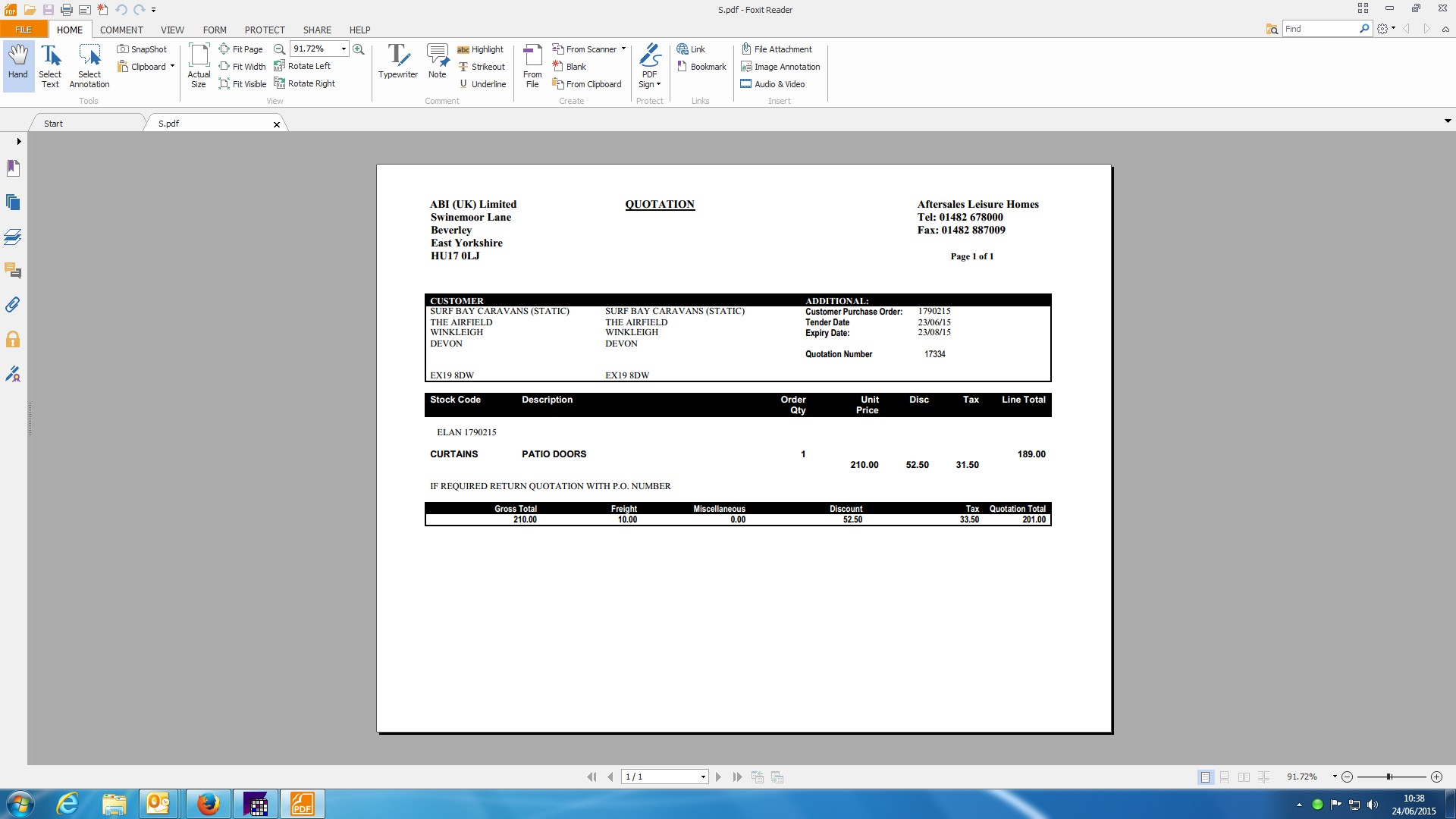Expand the zoom percentage dropdown

[x=344, y=49]
